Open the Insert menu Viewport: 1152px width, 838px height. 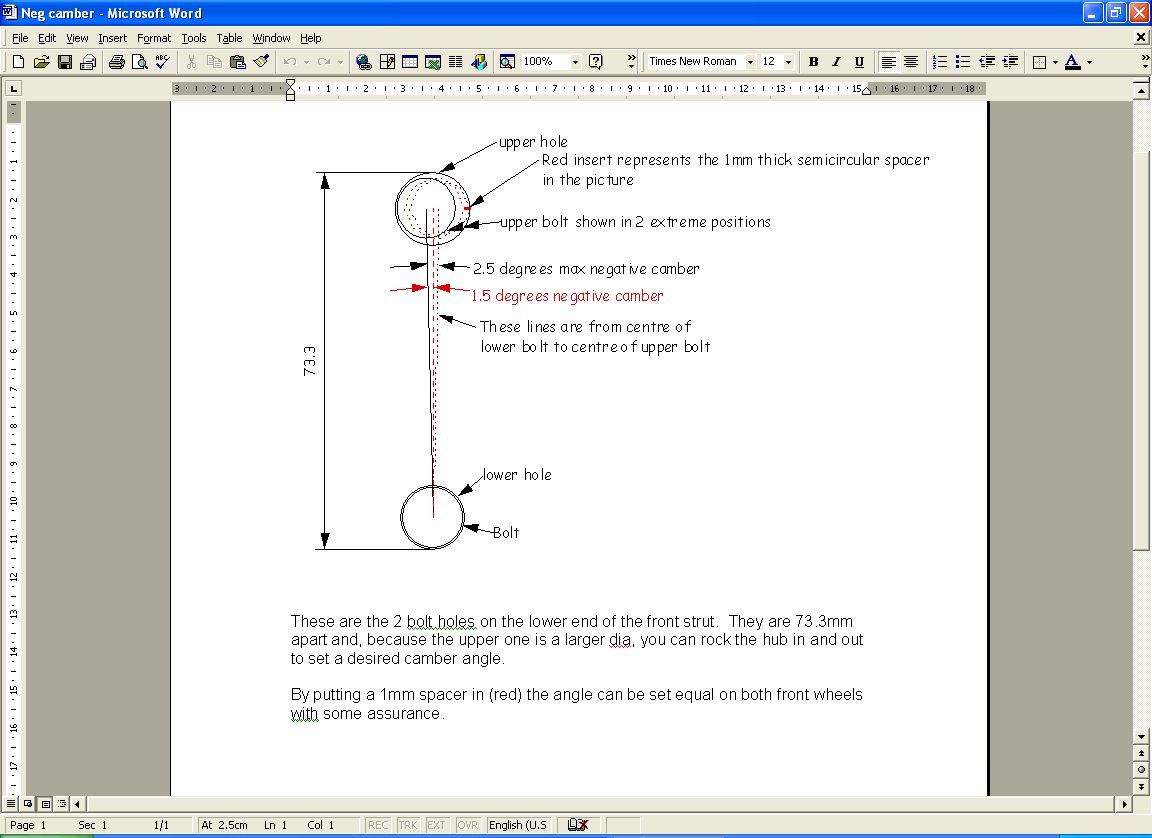(112, 38)
